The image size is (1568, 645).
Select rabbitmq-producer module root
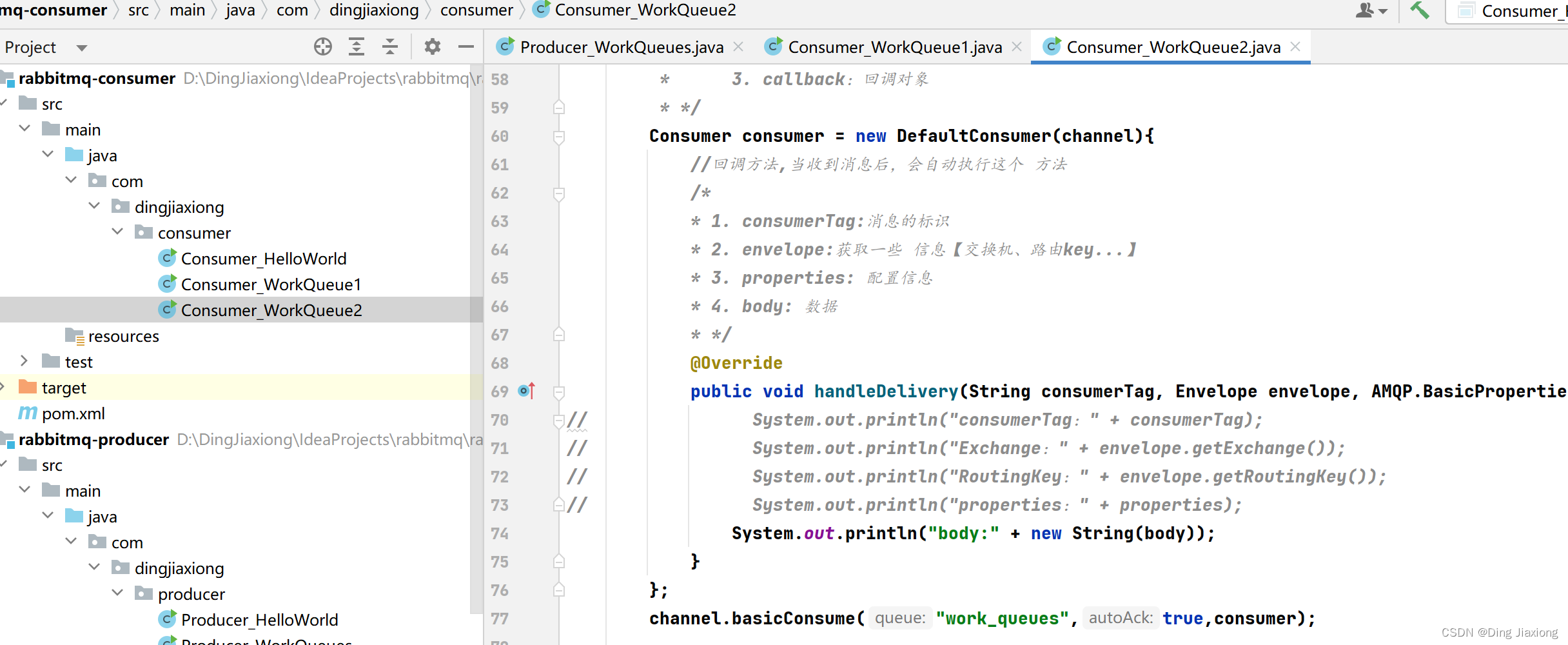[93, 439]
